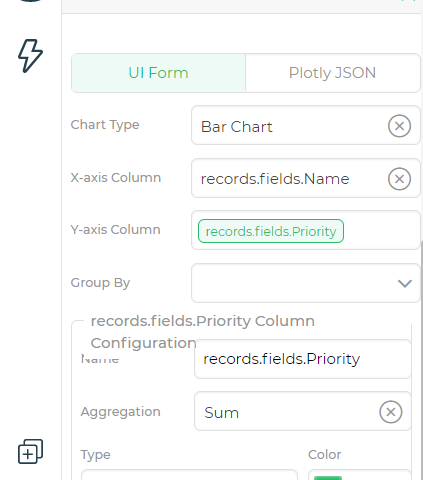Open the lightning bolt actions sidebar icon
This screenshot has width=423, height=480.
(x=30, y=56)
